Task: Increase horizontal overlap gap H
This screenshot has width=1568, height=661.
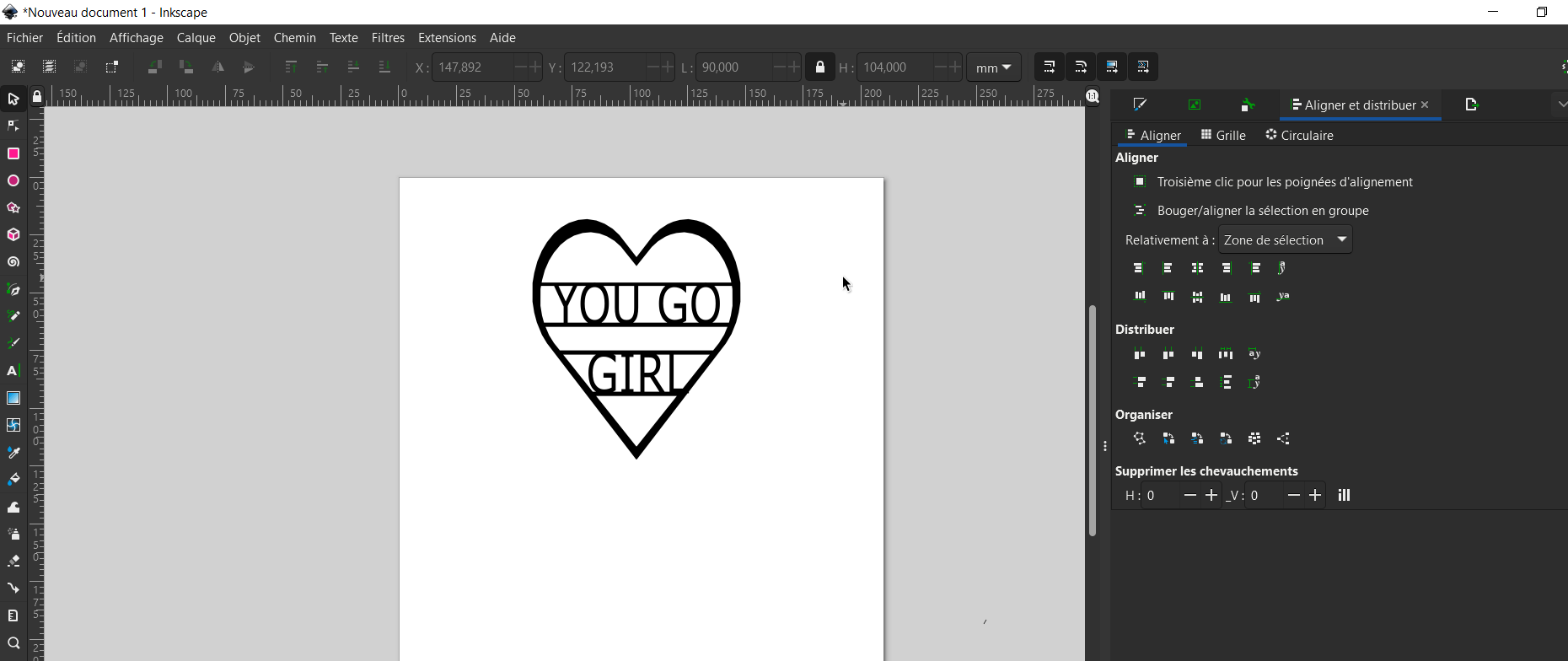Action: tap(1211, 495)
